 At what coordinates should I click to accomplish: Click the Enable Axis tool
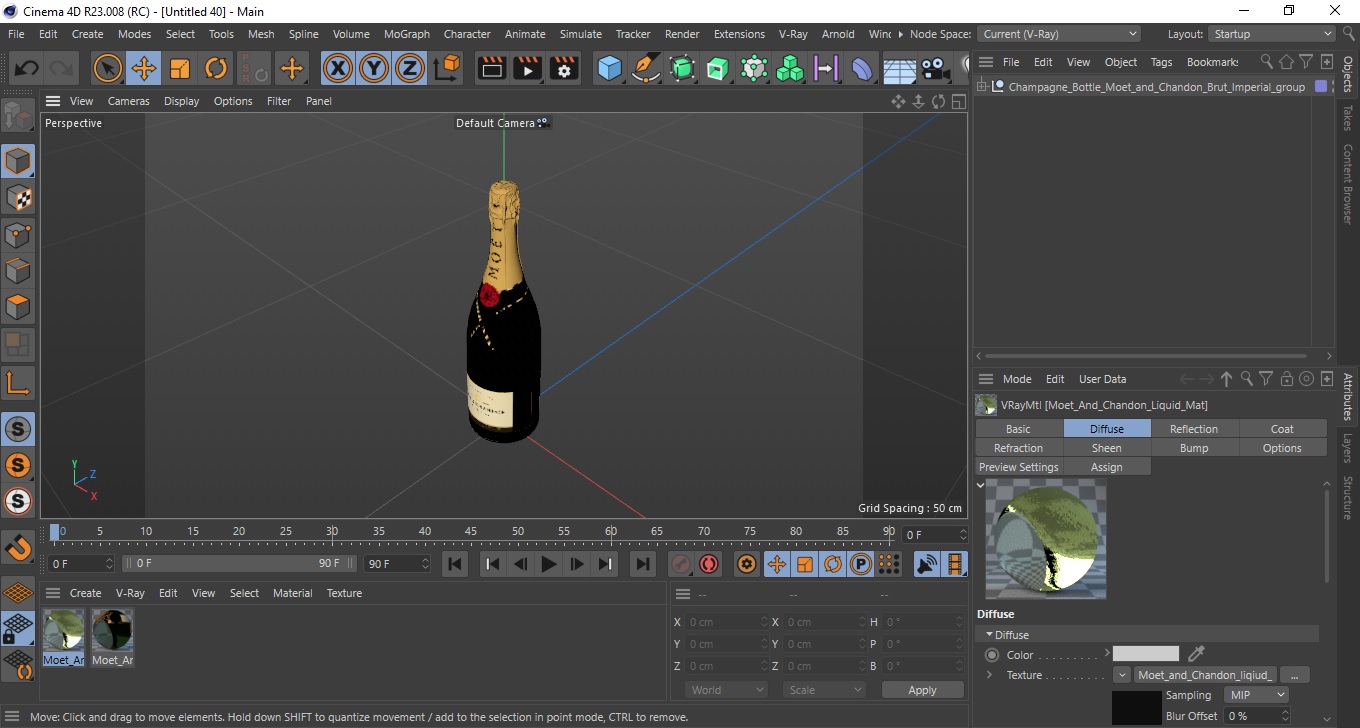(x=18, y=382)
